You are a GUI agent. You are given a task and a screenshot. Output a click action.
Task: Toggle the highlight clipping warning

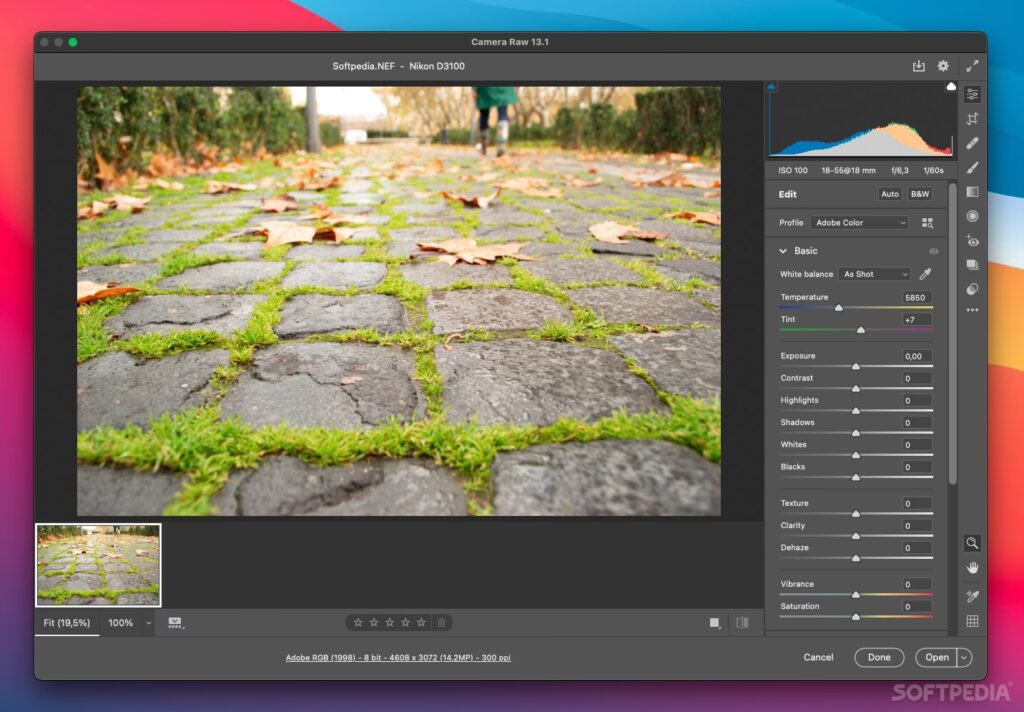(951, 88)
